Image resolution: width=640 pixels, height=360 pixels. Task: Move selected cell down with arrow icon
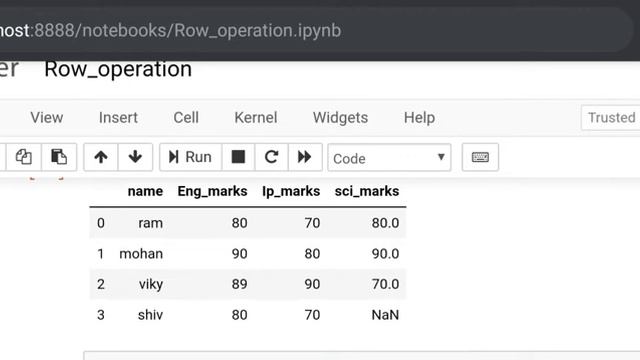coord(135,157)
